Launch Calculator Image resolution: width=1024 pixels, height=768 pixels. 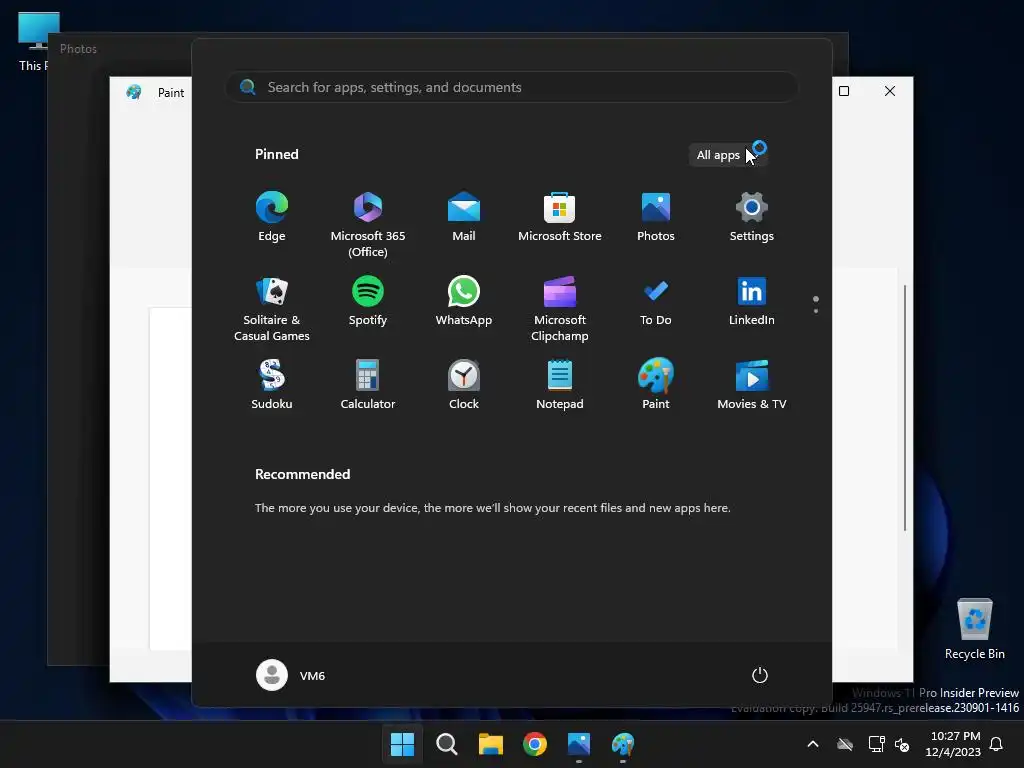[368, 385]
